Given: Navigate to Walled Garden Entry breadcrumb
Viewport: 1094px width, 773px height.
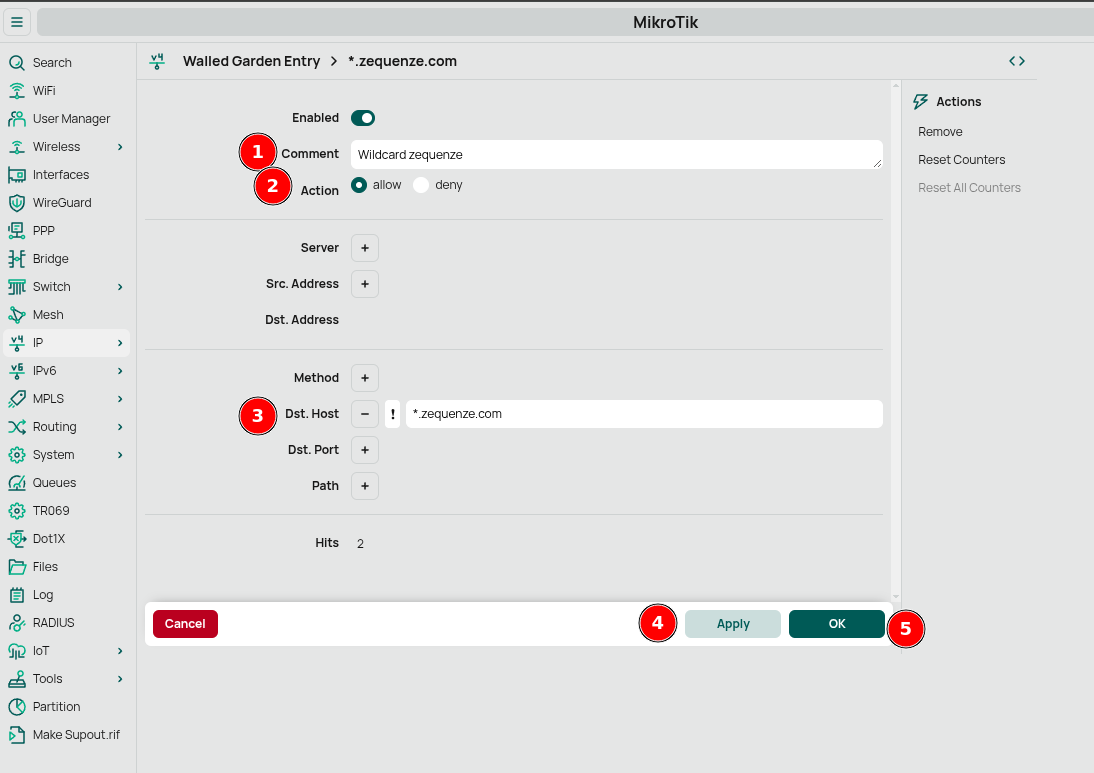Looking at the screenshot, I should click(251, 61).
